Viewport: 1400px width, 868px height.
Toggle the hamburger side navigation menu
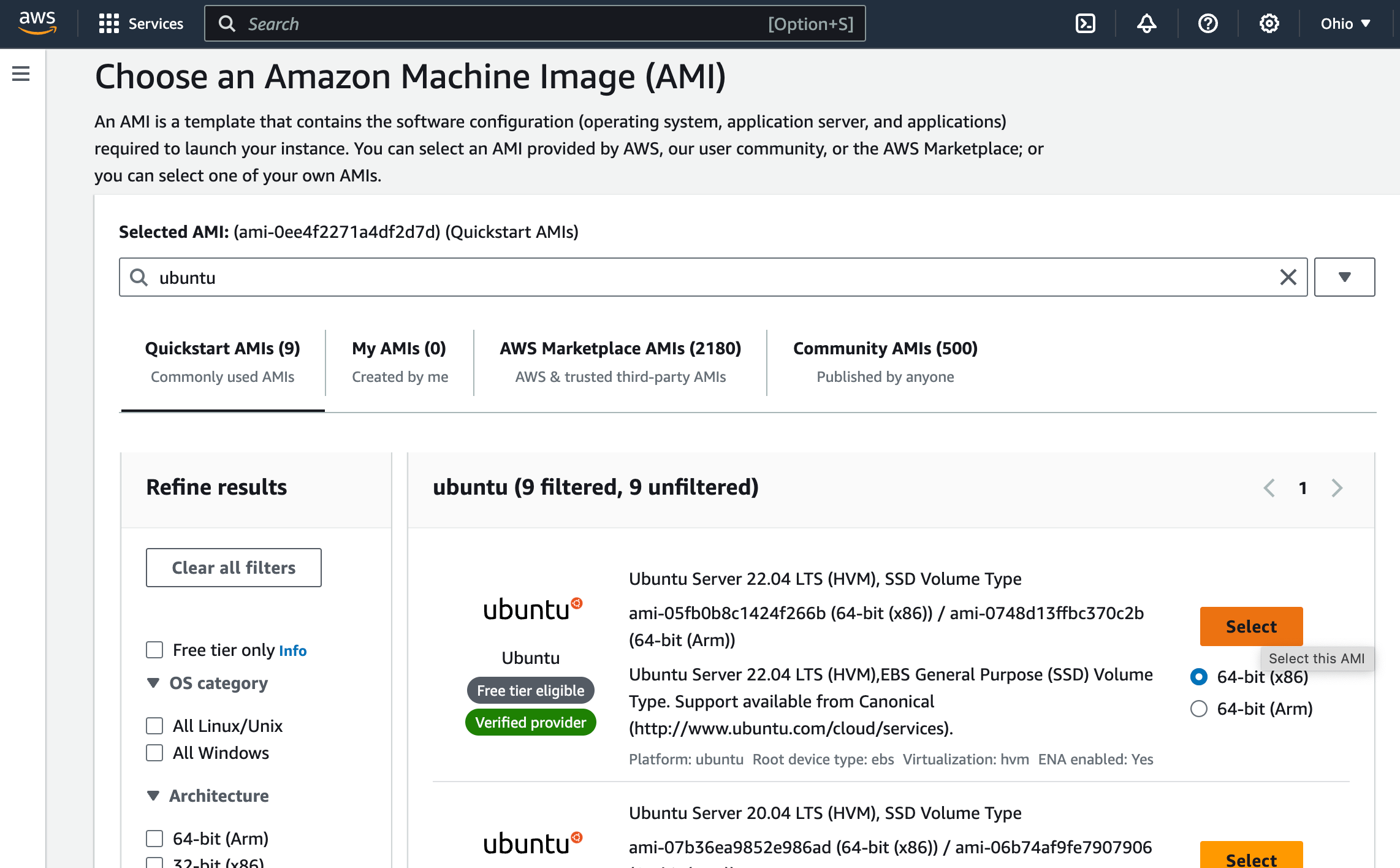coord(21,74)
